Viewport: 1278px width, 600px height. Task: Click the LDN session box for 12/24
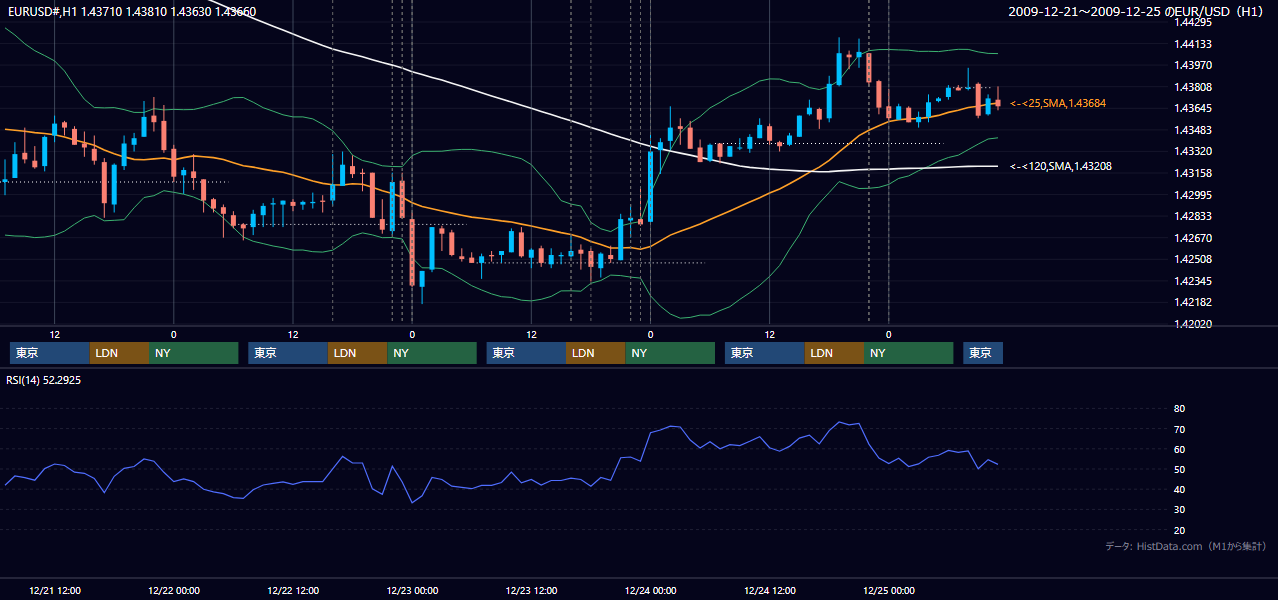(834, 353)
